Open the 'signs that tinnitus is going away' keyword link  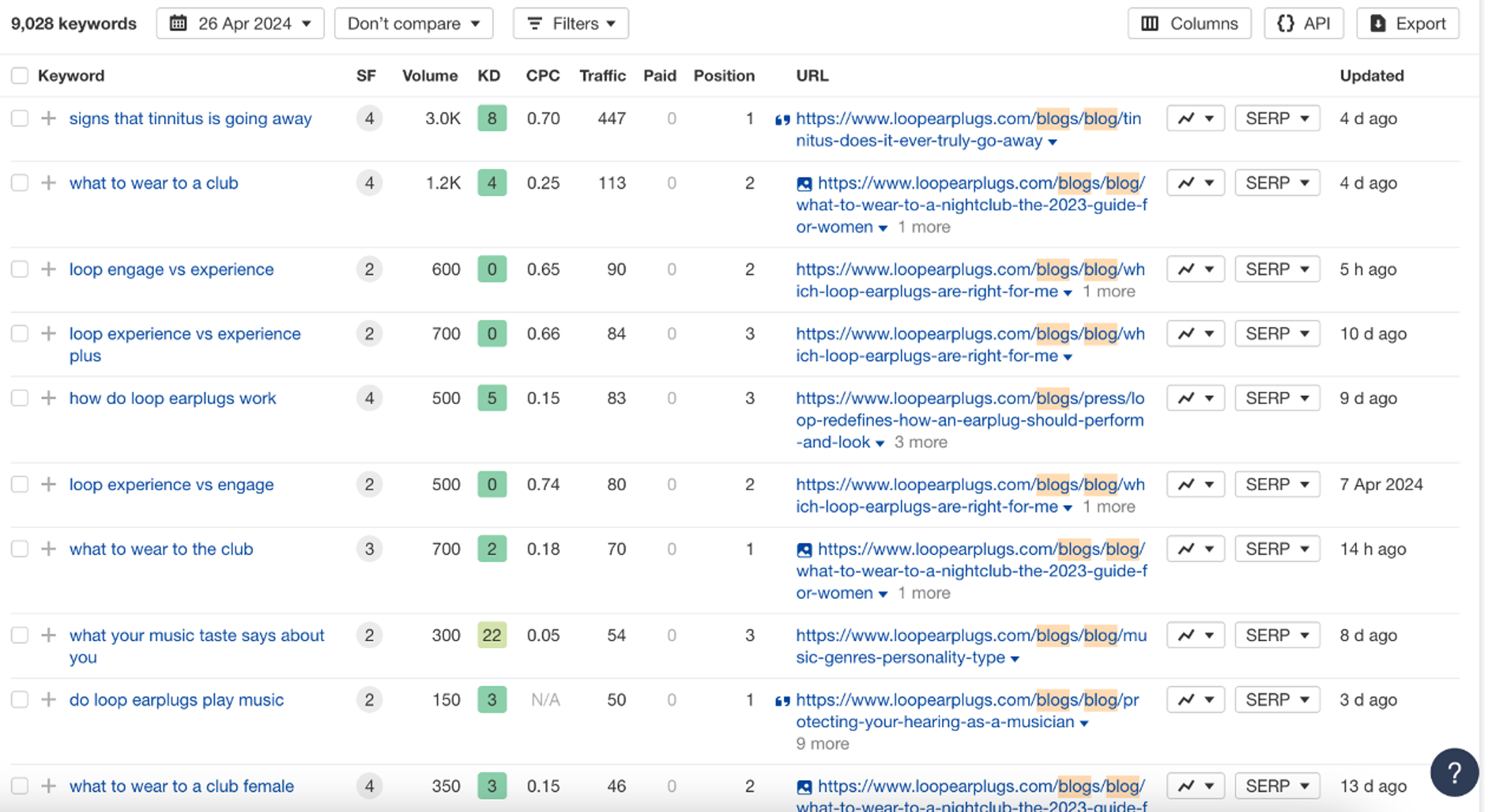click(x=190, y=119)
